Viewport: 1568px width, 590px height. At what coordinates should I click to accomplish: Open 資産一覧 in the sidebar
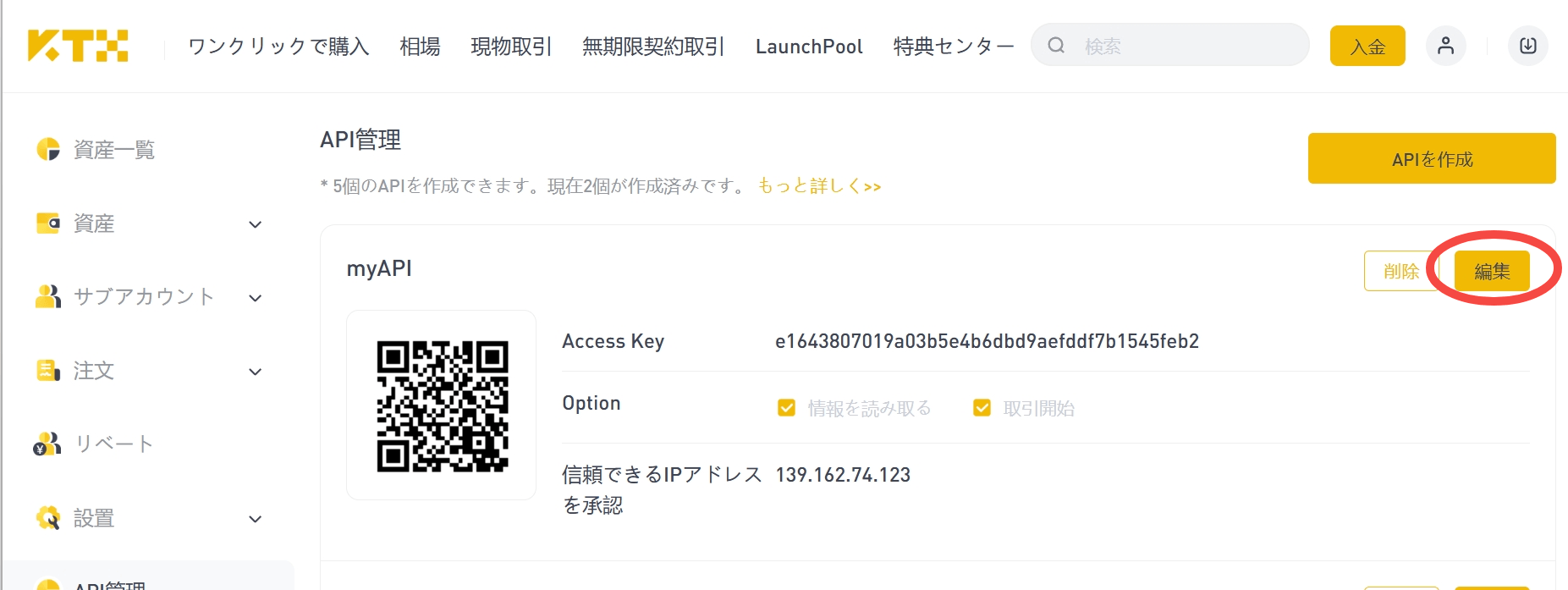point(114,150)
